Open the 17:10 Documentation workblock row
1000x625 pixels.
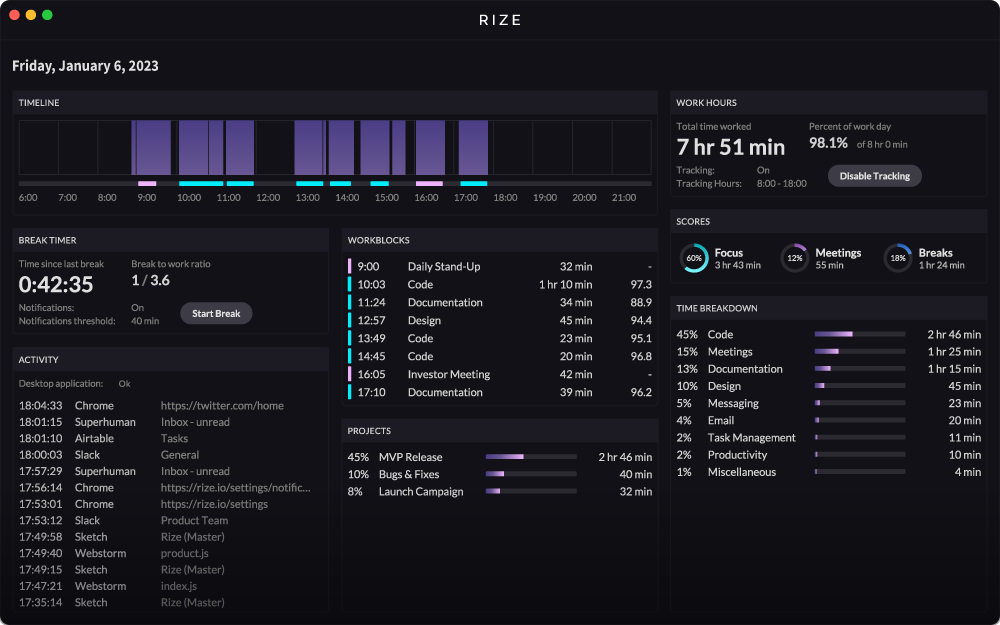(500, 392)
